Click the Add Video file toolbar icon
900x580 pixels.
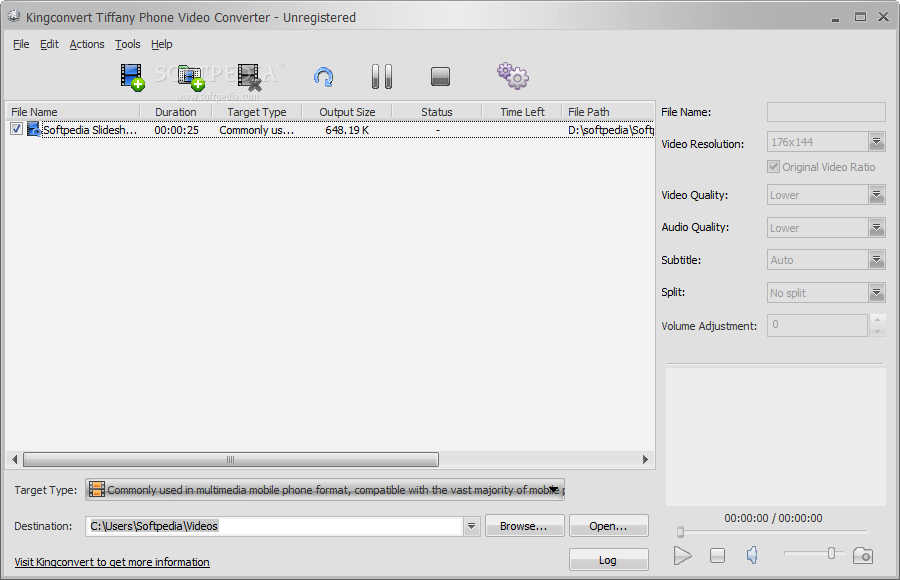(x=133, y=77)
